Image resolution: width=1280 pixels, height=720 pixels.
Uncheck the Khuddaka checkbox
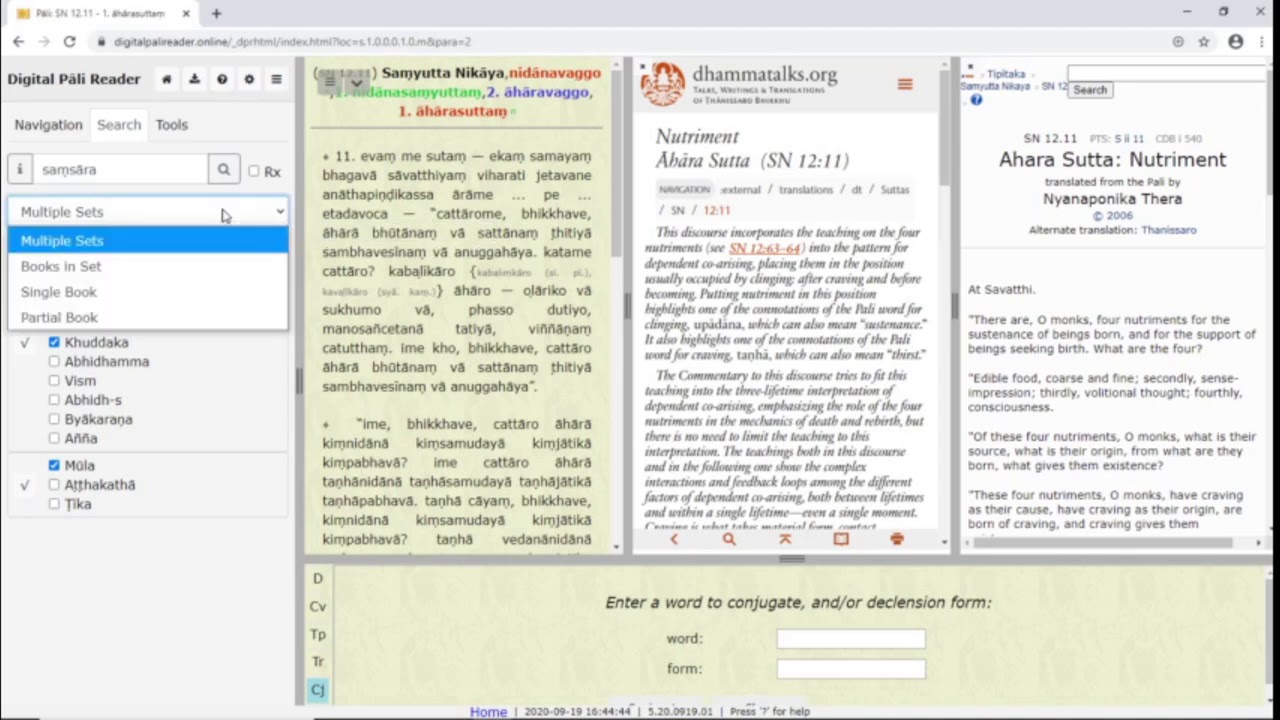coord(54,343)
